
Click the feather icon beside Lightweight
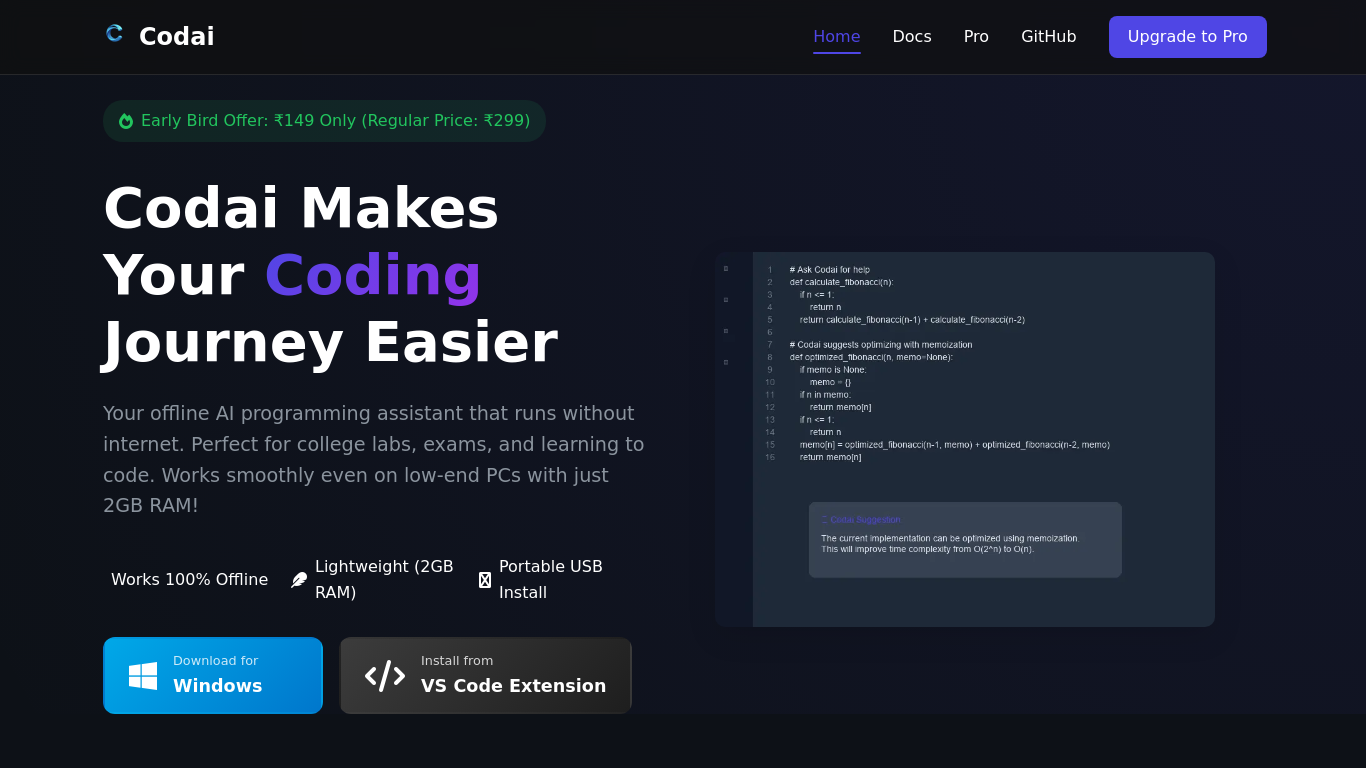tap(298, 579)
